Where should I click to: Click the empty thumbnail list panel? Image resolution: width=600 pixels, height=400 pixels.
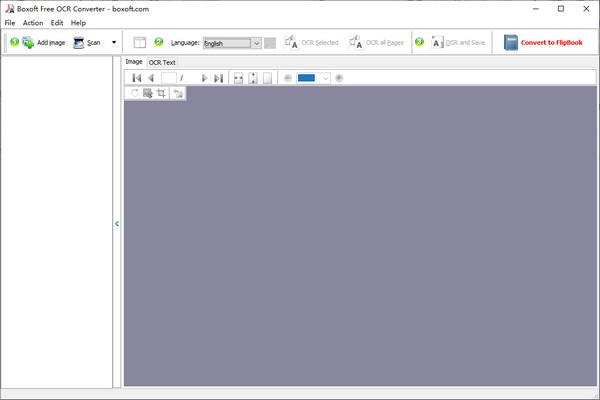coord(57,222)
